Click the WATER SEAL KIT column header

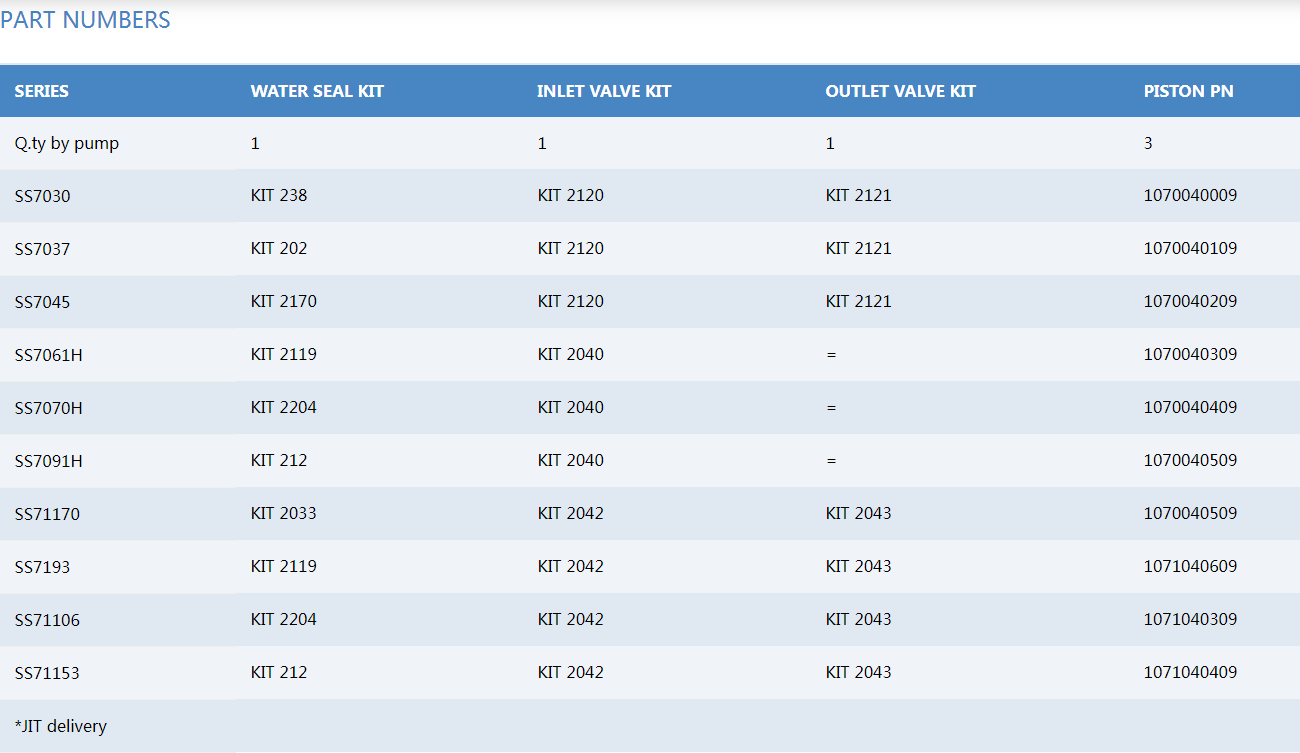317,91
